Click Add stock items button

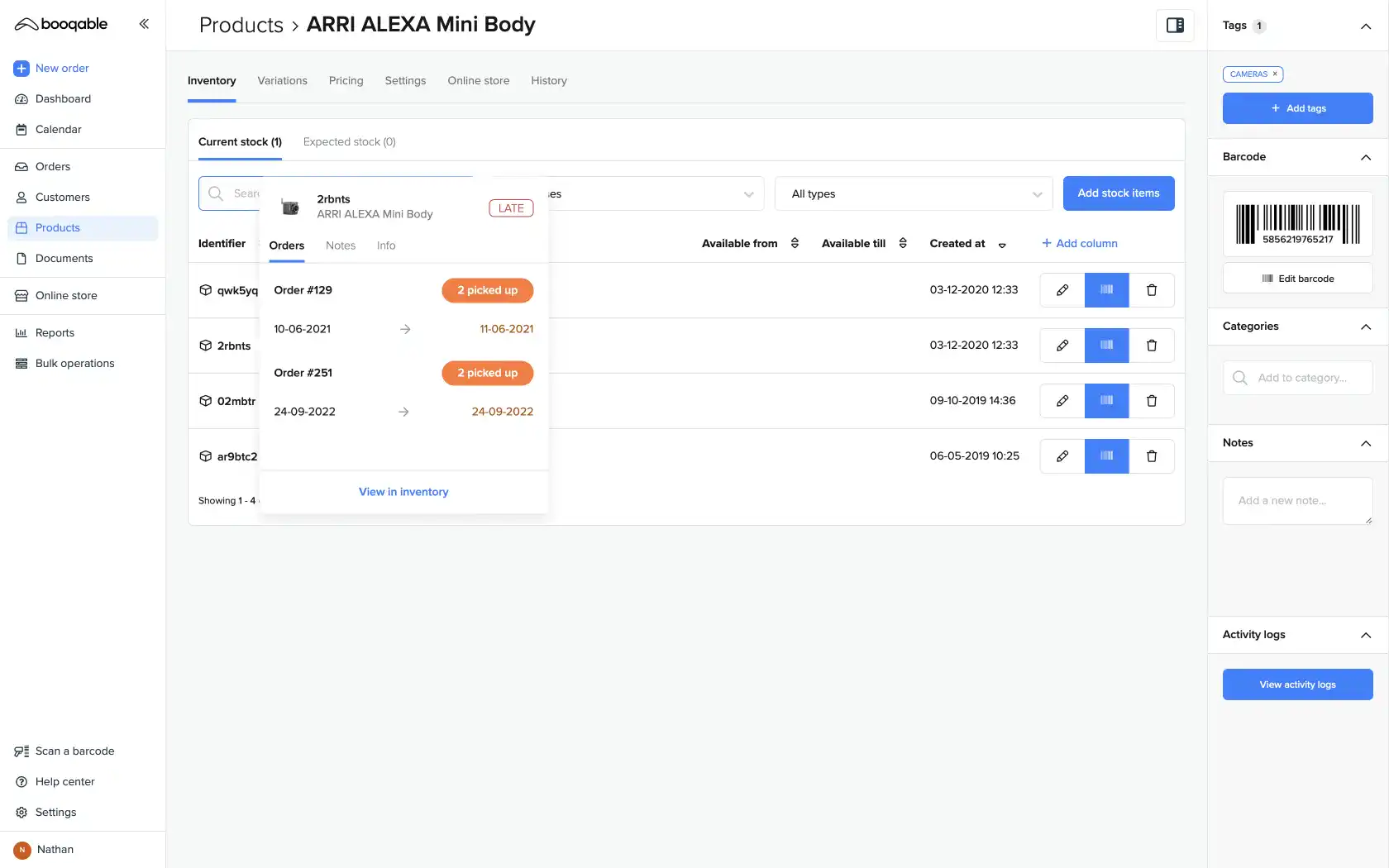[x=1119, y=193]
